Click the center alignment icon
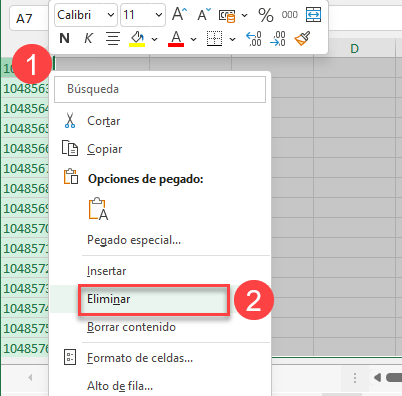The width and height of the screenshot is (402, 396). [113, 39]
